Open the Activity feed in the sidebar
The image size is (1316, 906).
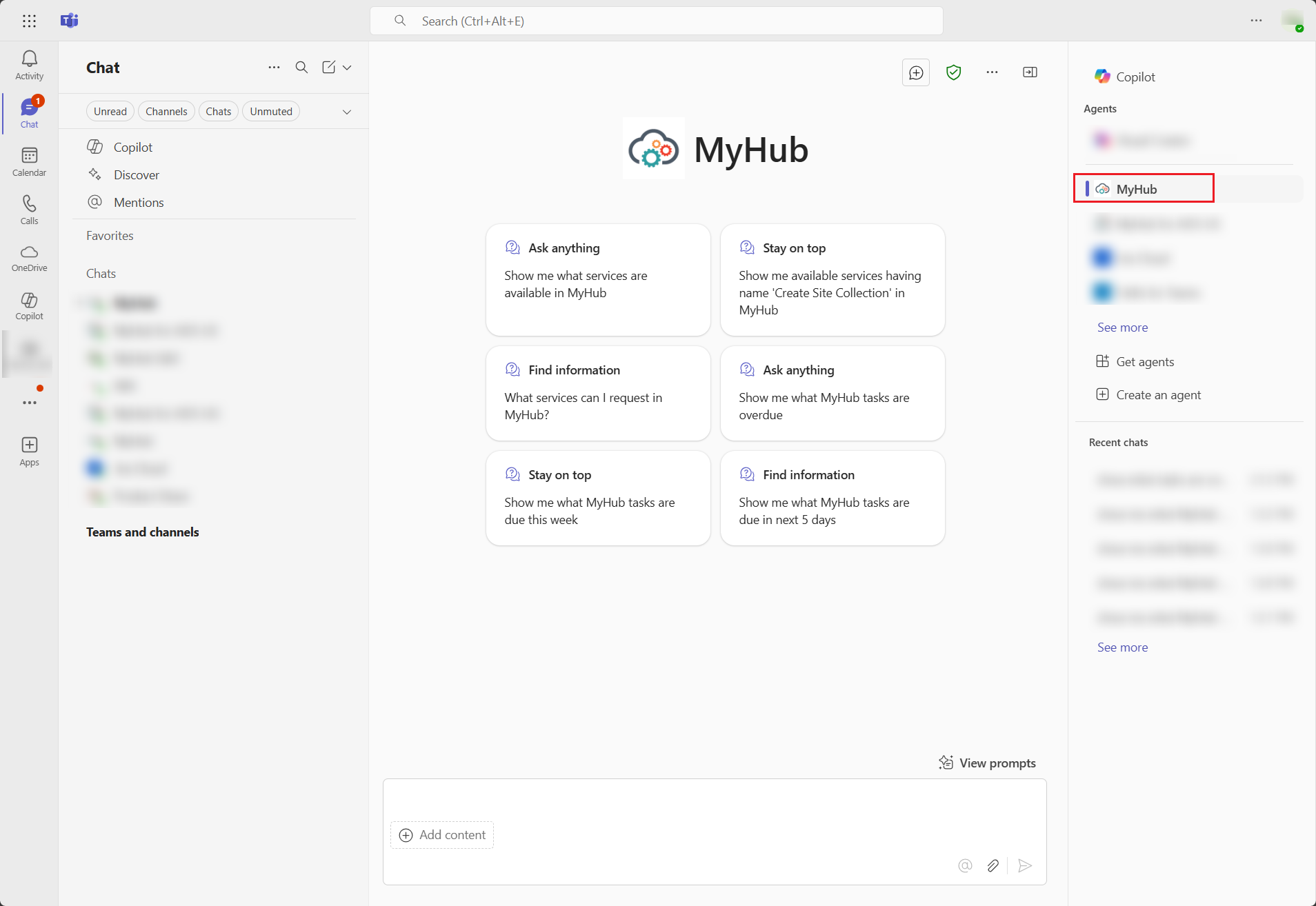point(29,63)
